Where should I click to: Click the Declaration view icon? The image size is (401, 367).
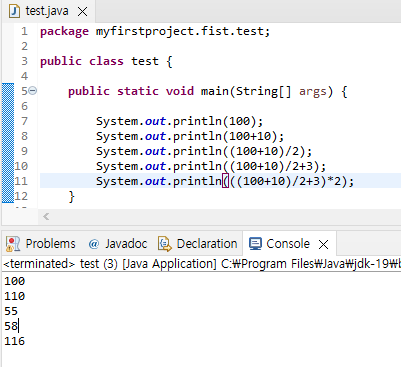pyautogui.click(x=164, y=244)
